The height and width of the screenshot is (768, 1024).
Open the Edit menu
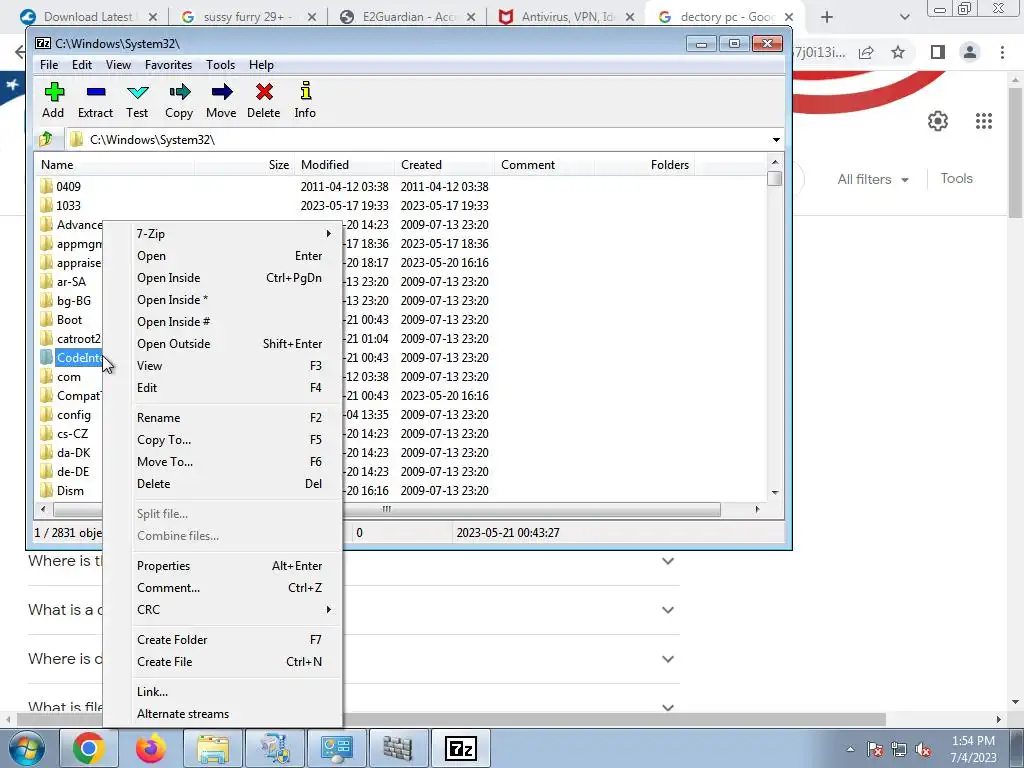tap(82, 65)
